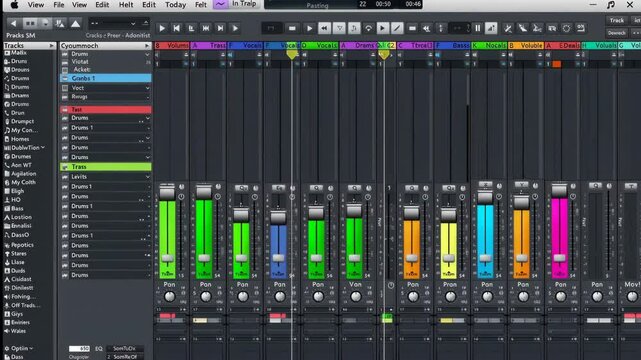Click the back arrow icon in top-left toolbar
The height and width of the screenshot is (360, 641).
pos(13,23)
